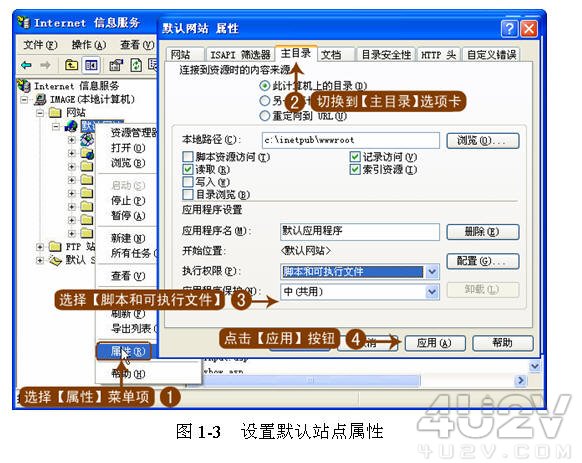The image size is (582, 463).
Task: Click the 应用 button
Action: (x=435, y=343)
